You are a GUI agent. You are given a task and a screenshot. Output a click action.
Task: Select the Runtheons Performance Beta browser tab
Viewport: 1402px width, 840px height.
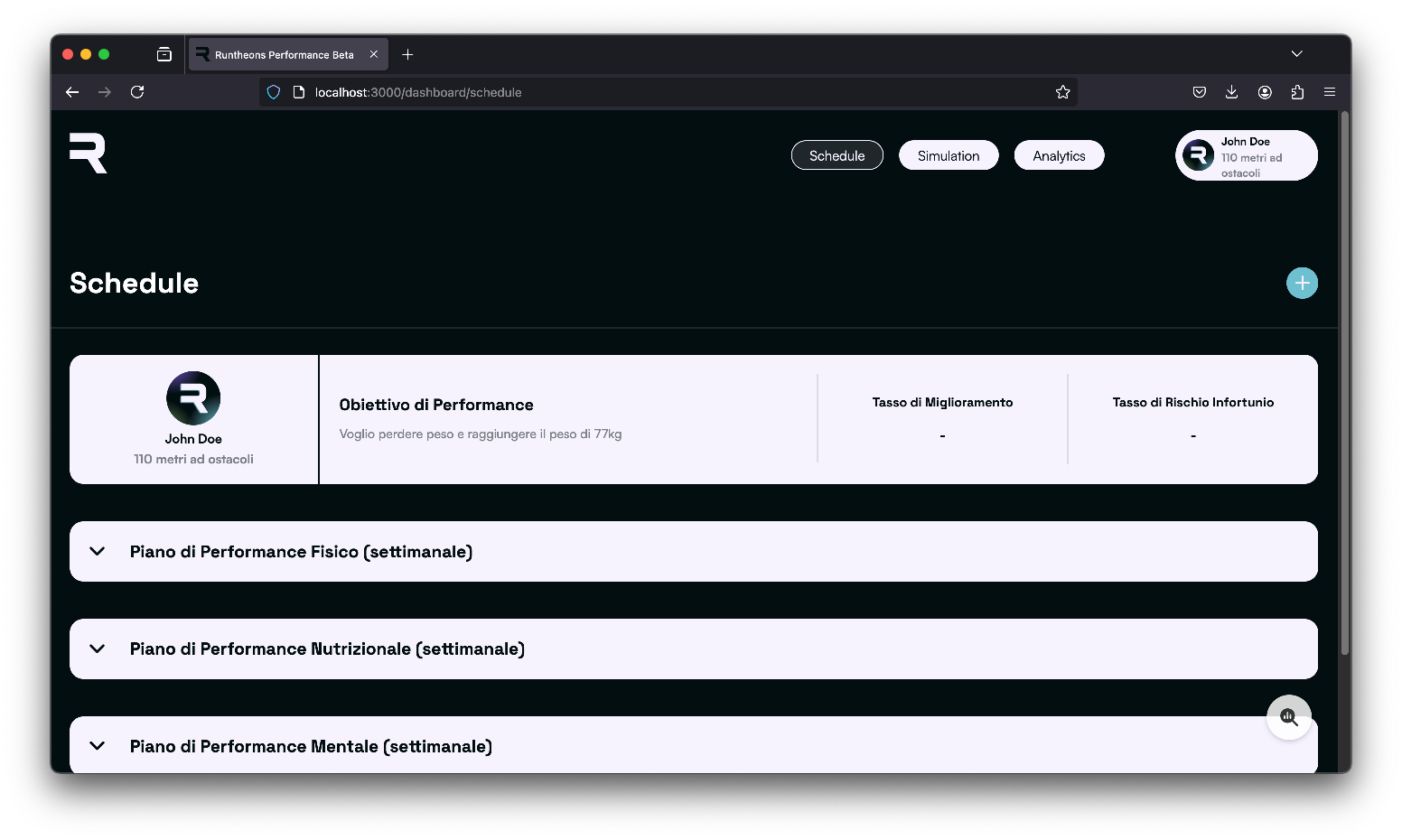(288, 54)
